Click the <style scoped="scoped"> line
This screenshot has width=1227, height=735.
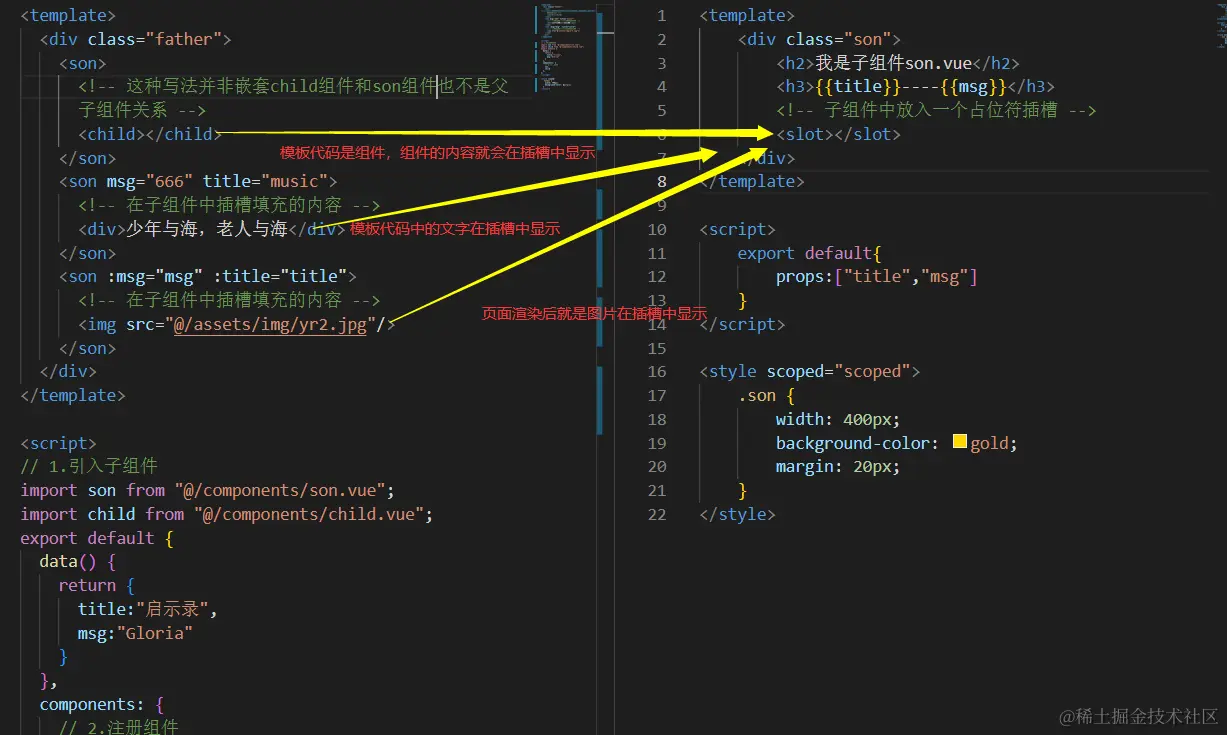click(809, 371)
